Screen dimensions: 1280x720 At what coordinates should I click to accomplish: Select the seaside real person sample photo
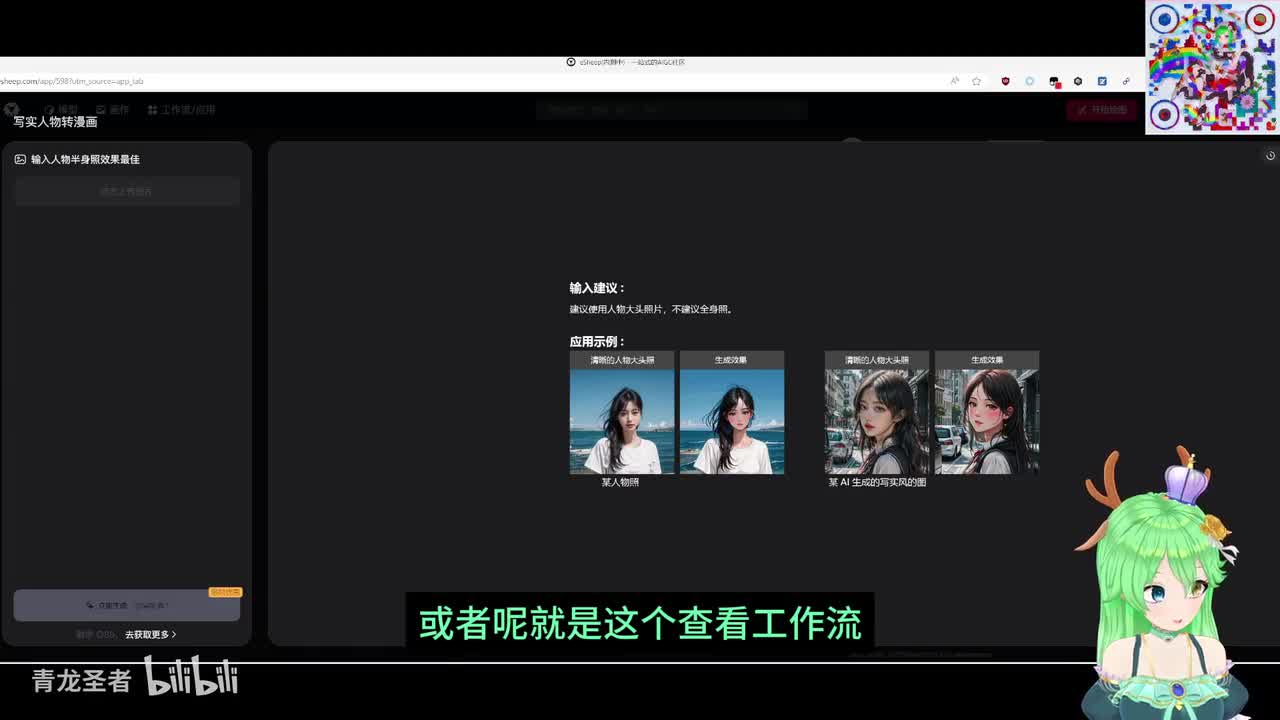622,421
